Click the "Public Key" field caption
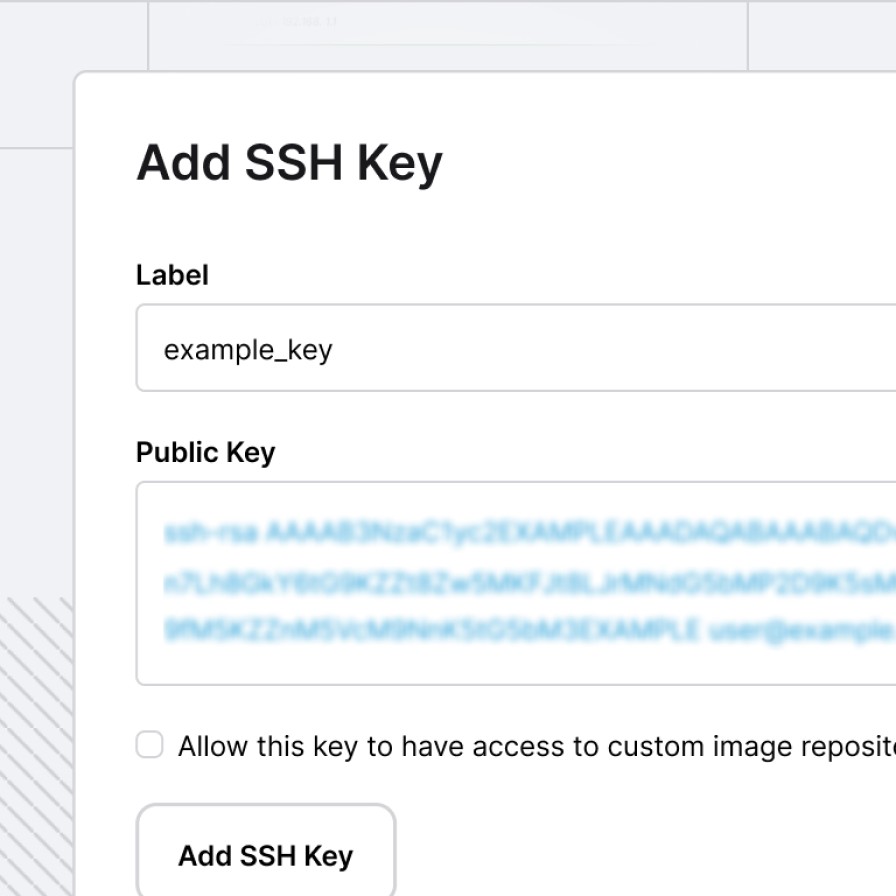This screenshot has width=896, height=896. point(205,452)
